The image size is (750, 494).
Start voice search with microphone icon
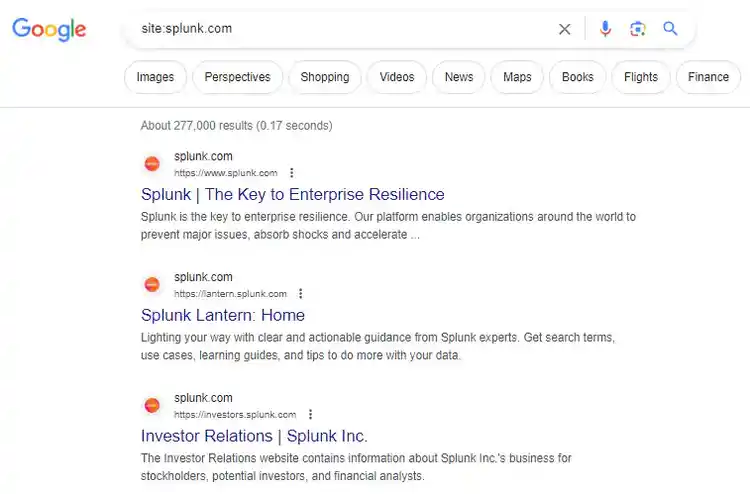[x=605, y=29]
